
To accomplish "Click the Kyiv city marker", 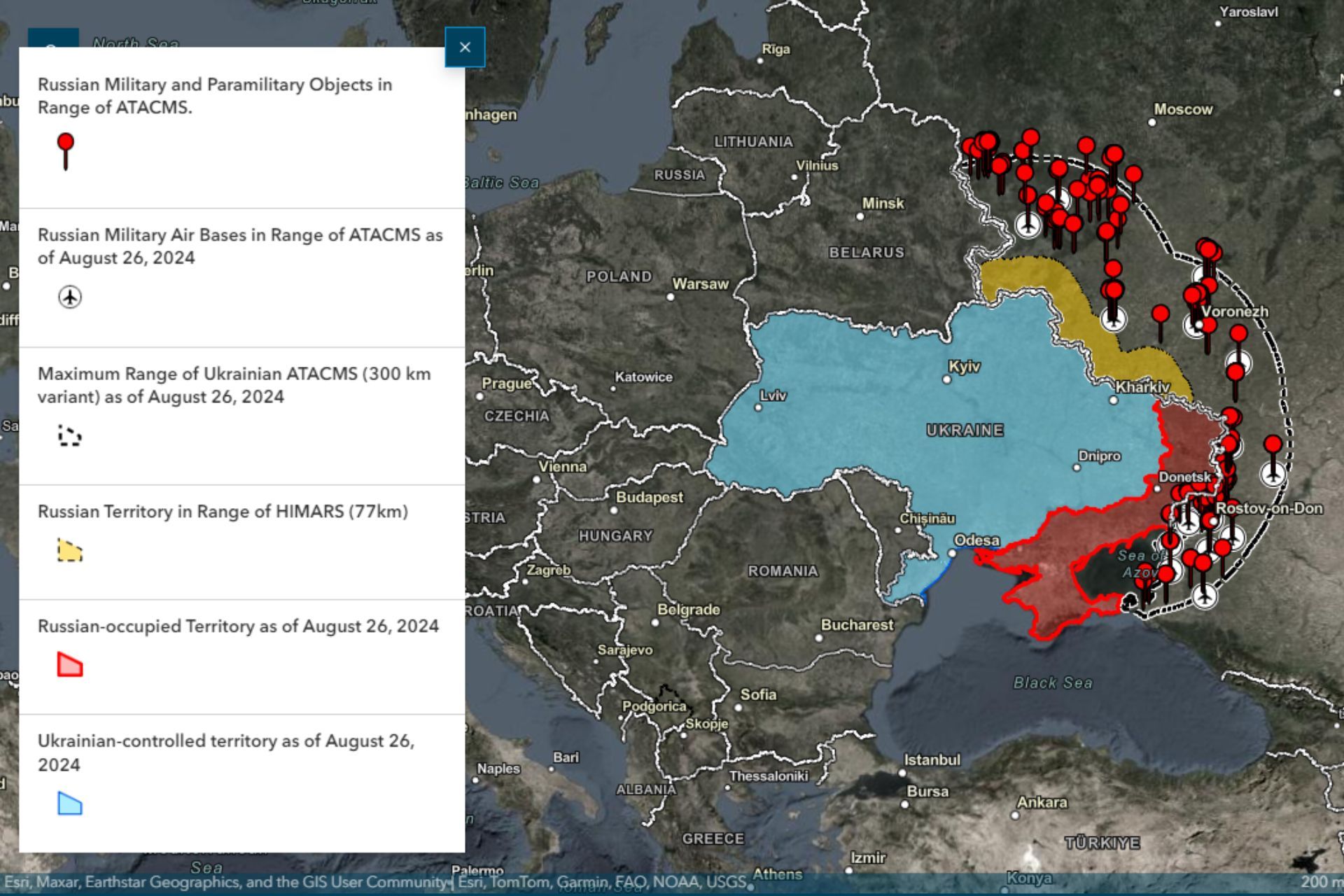I will [946, 379].
